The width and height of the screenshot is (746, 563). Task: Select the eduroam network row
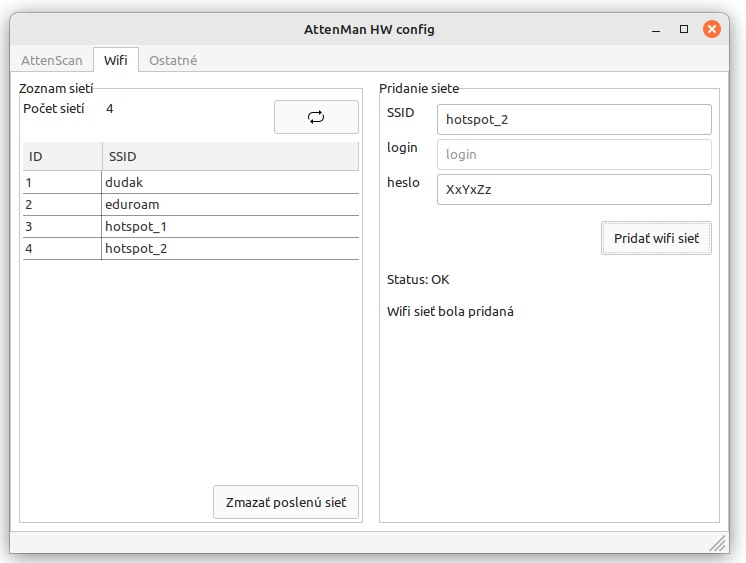[x=191, y=205]
